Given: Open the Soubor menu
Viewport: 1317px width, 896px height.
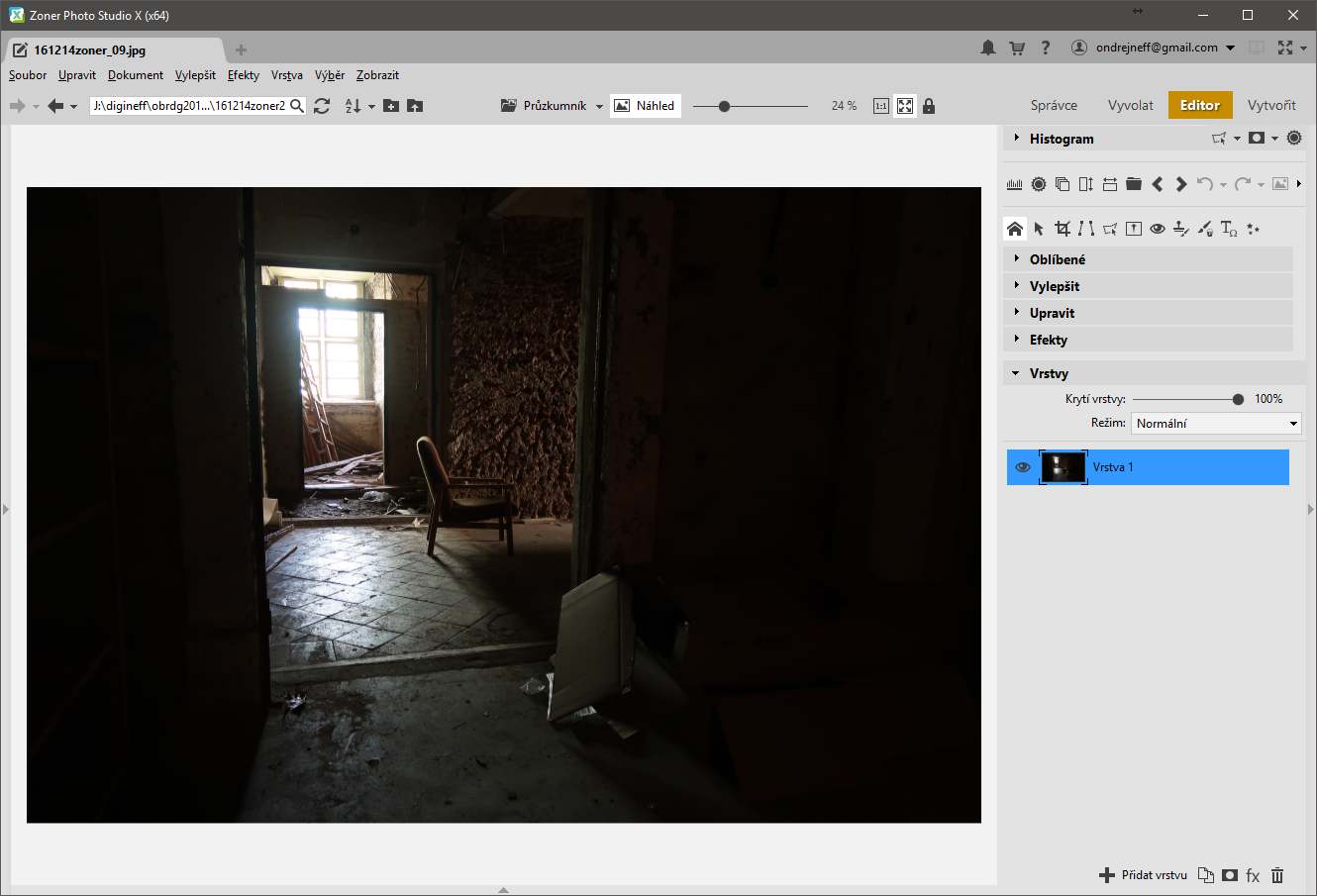Looking at the screenshot, I should click(28, 75).
